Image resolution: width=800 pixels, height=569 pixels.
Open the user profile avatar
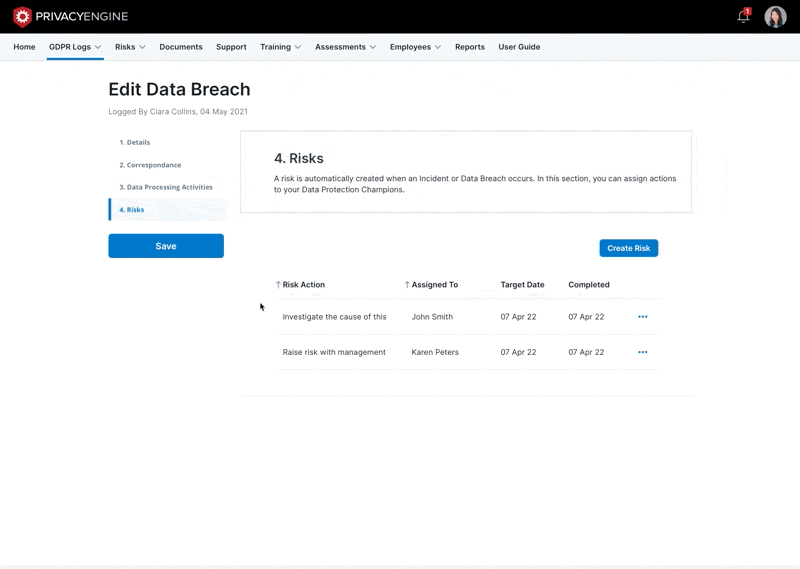click(775, 17)
